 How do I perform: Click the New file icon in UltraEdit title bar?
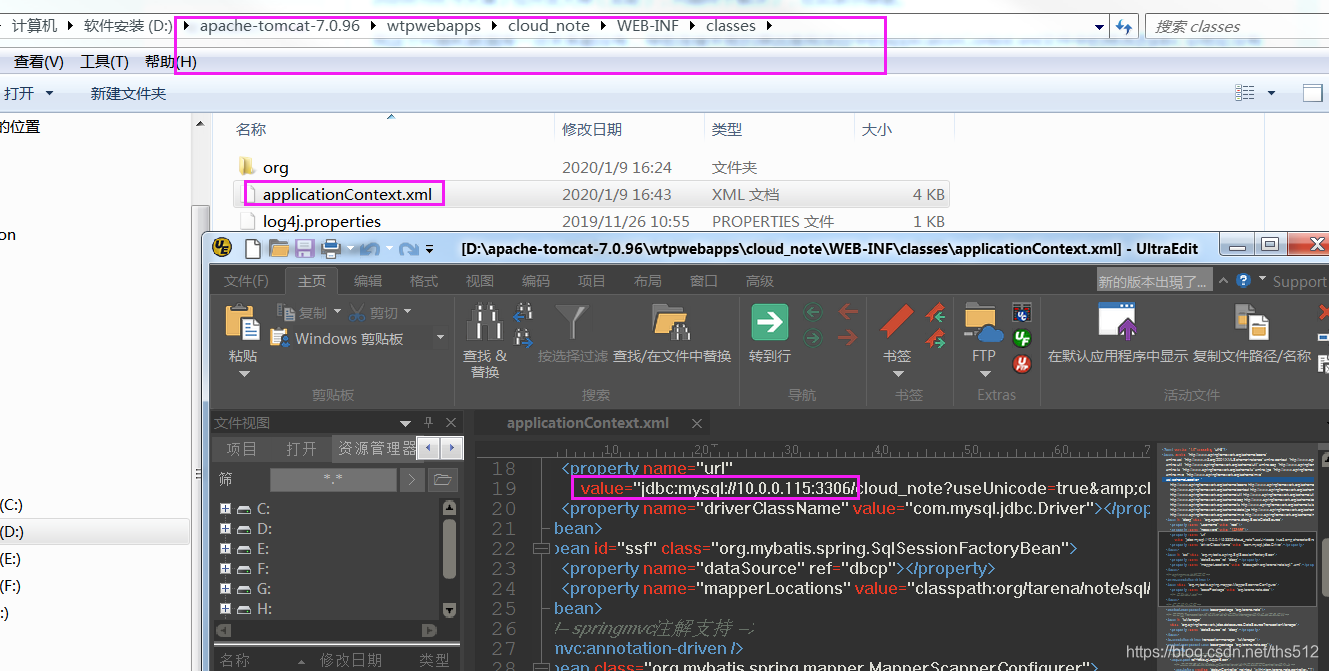pos(253,247)
